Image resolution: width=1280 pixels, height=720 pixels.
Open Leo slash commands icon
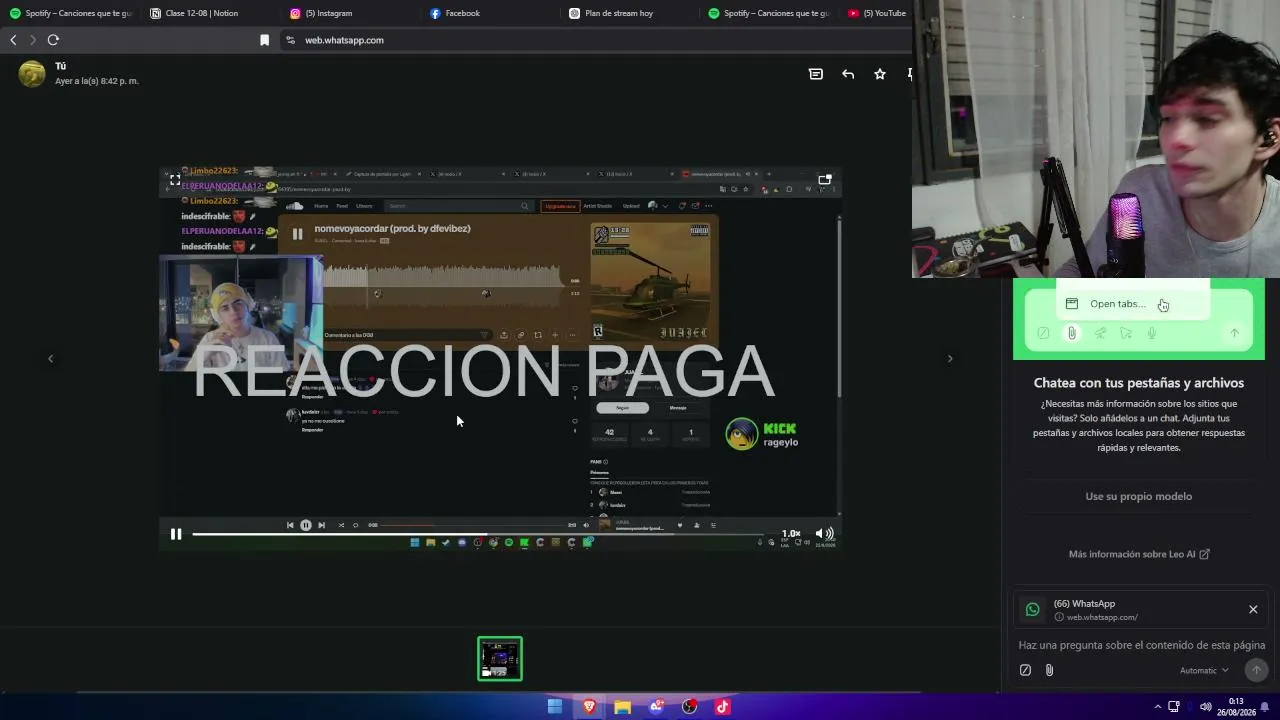click(x=1025, y=670)
